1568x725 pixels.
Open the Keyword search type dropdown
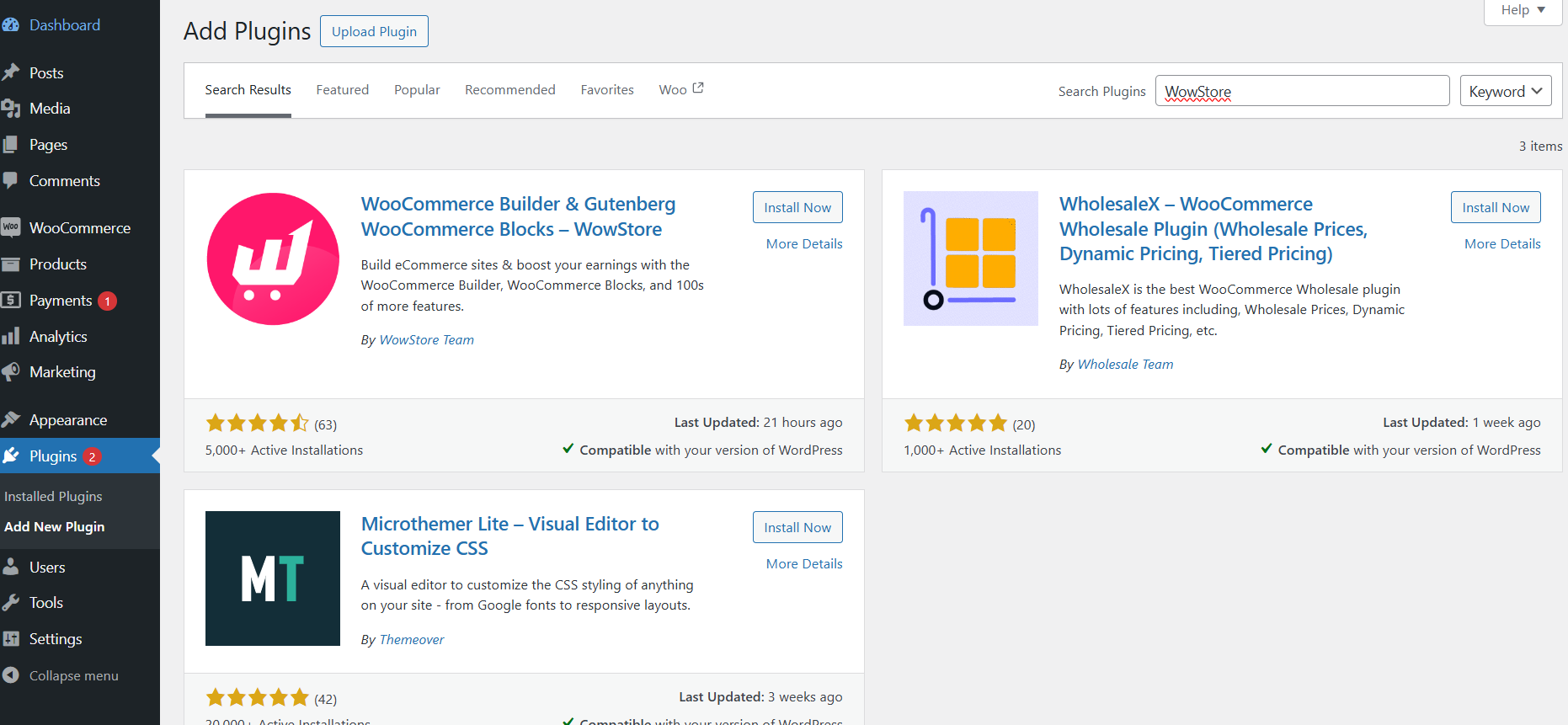[1506, 91]
